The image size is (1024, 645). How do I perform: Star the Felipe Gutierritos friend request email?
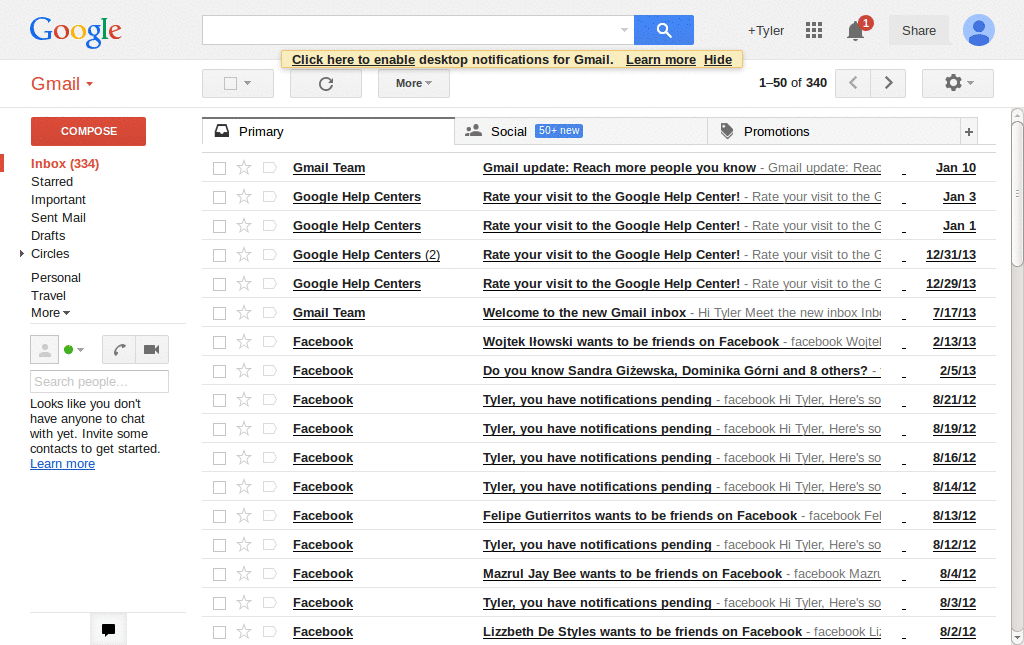244,516
